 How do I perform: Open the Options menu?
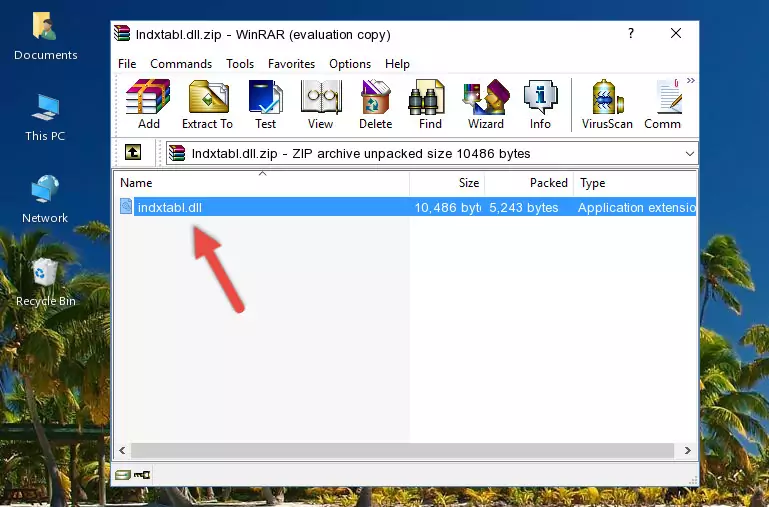click(x=350, y=64)
